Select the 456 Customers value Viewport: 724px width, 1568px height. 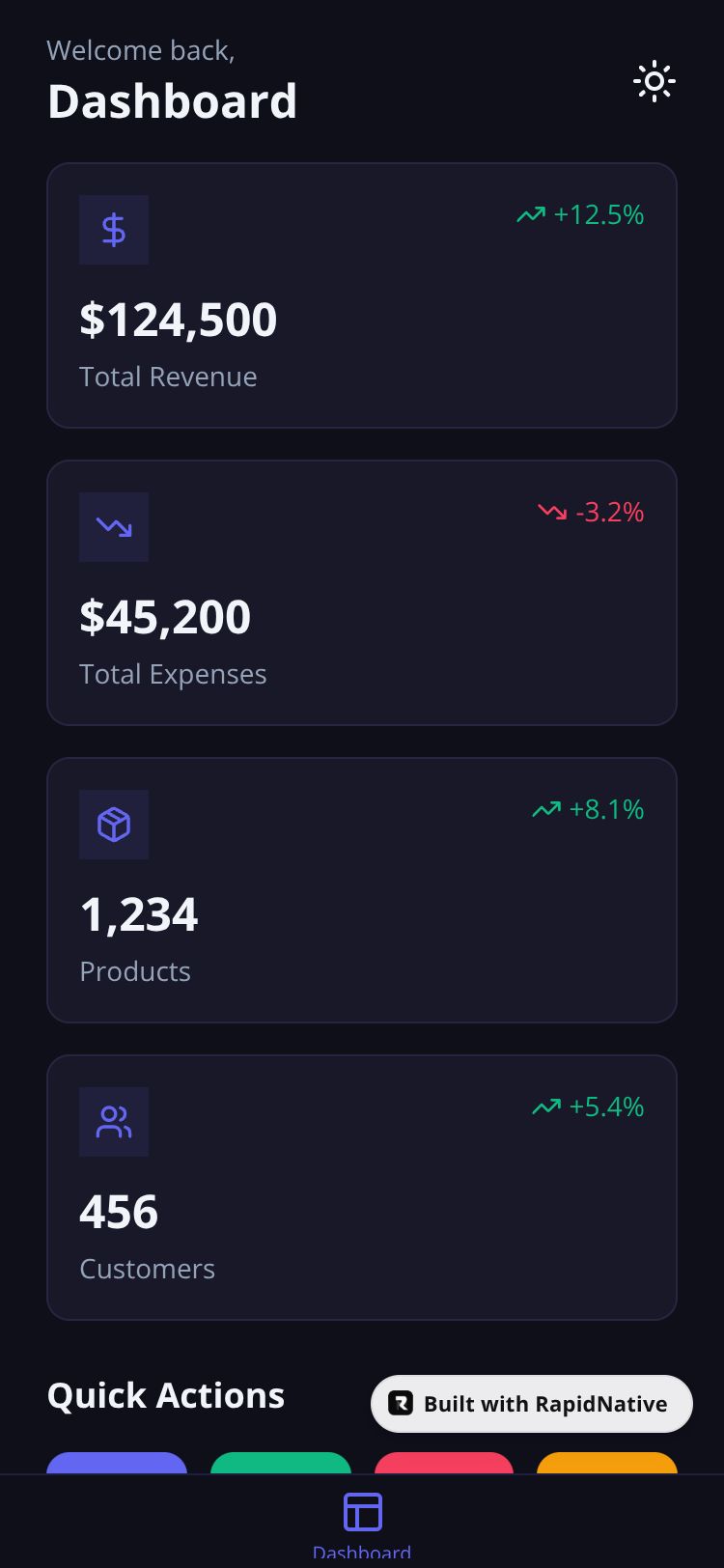(x=119, y=1212)
